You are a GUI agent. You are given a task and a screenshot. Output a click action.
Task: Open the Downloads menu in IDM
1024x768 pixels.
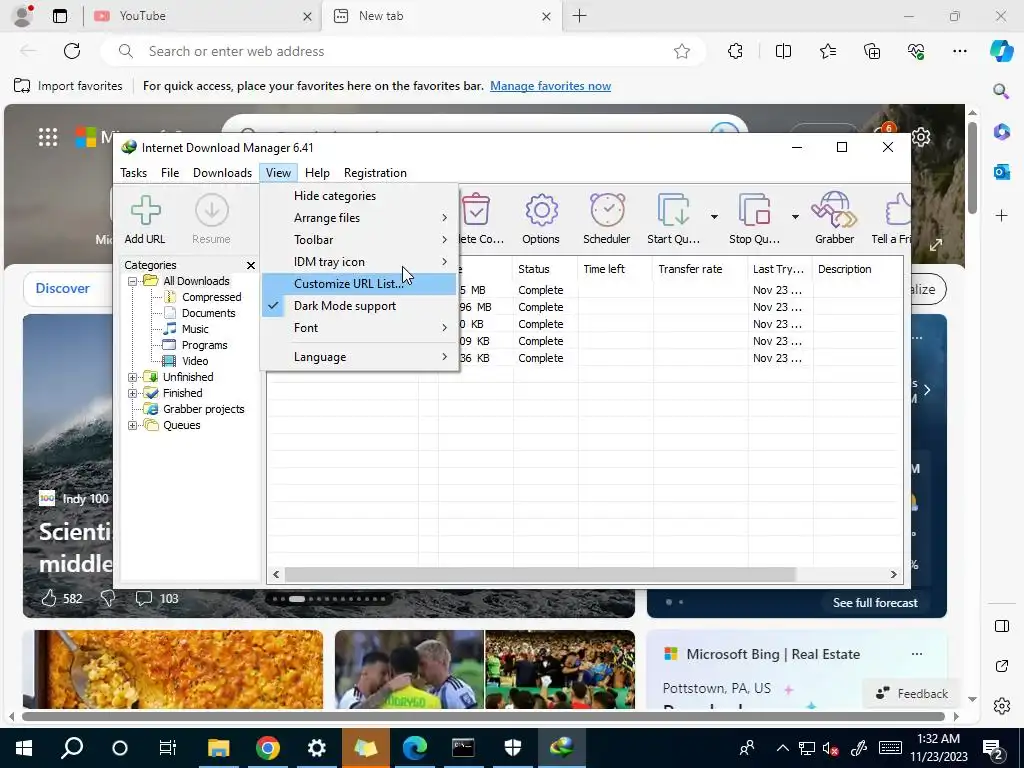[222, 173]
